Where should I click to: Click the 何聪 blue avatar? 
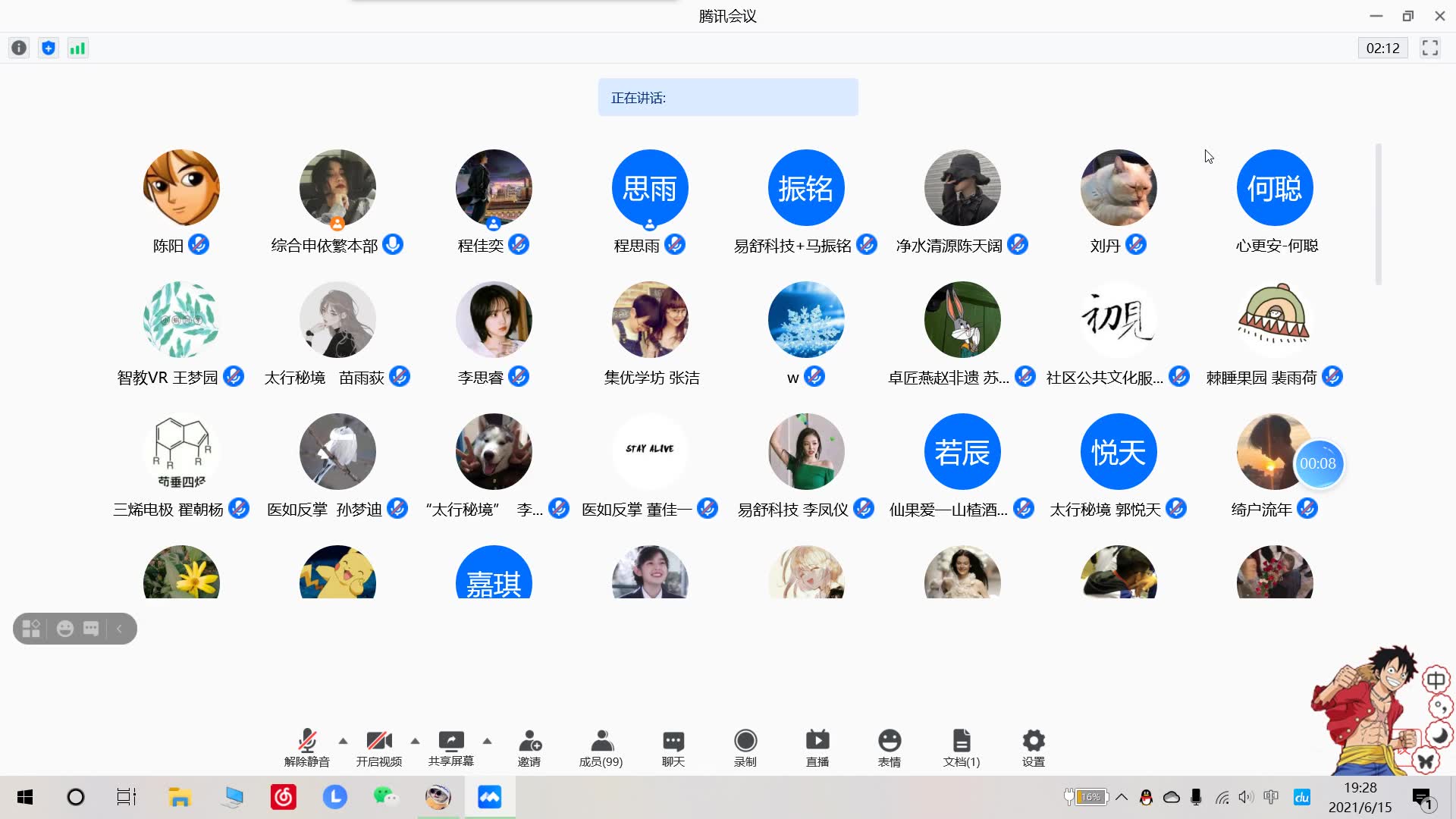1275,187
